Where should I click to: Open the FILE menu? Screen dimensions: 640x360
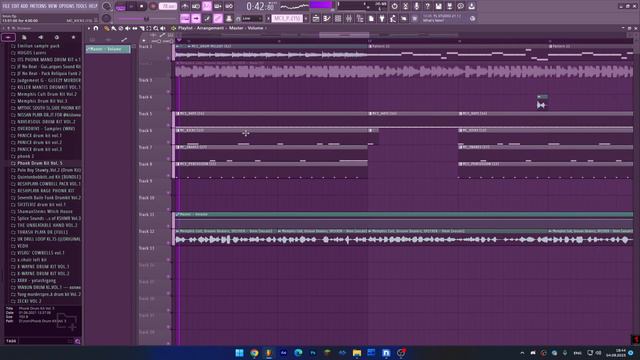[6, 6]
